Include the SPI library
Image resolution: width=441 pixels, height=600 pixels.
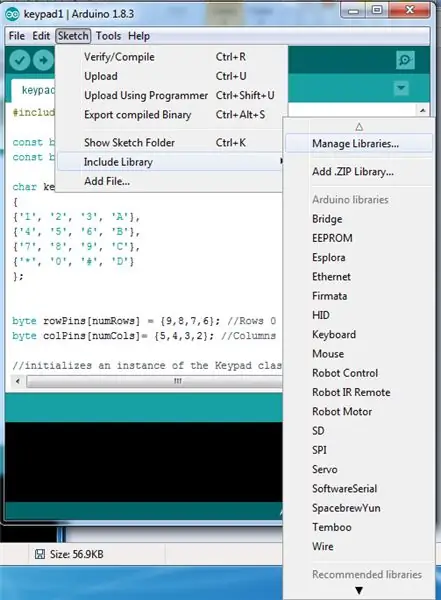(x=359, y=450)
